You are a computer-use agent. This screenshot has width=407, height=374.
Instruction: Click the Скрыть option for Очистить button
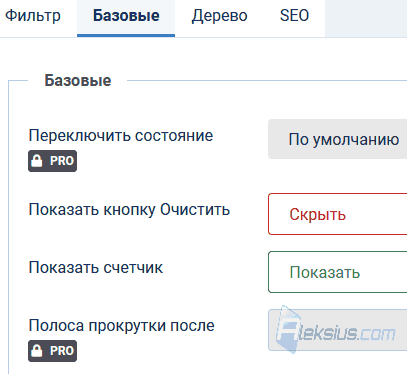pyautogui.click(x=337, y=214)
